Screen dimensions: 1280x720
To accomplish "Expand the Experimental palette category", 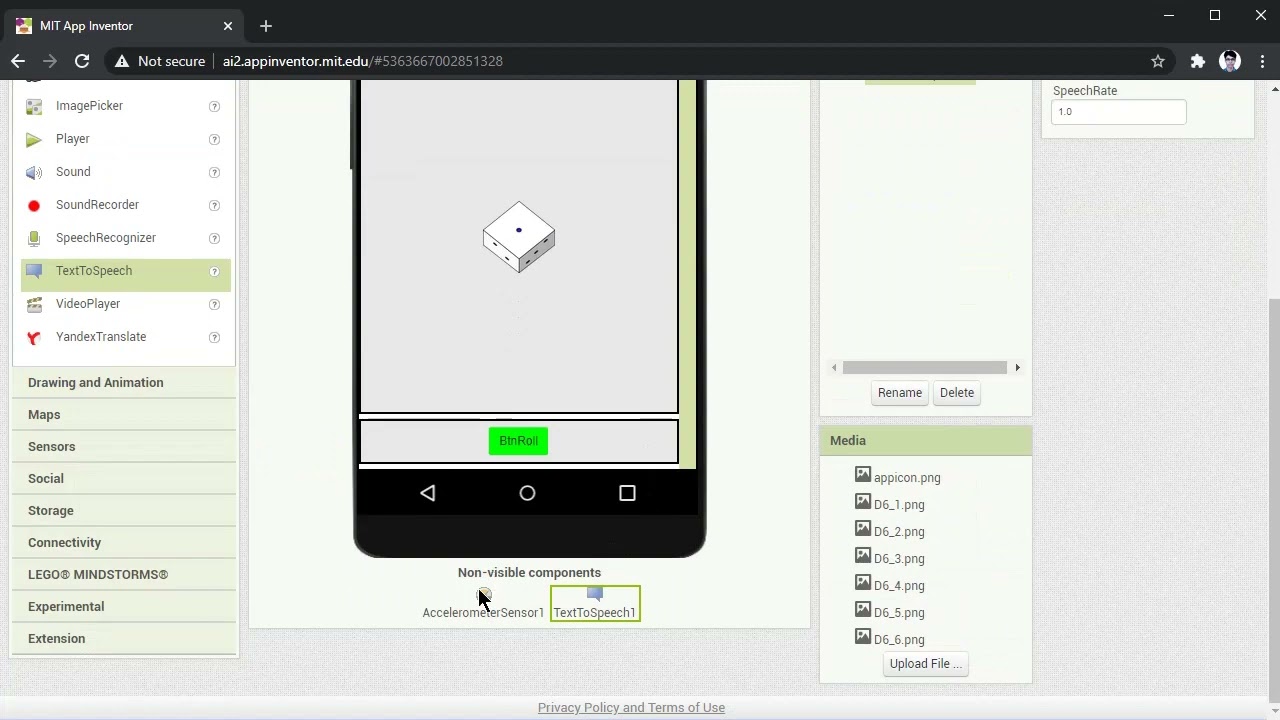I will point(124,607).
